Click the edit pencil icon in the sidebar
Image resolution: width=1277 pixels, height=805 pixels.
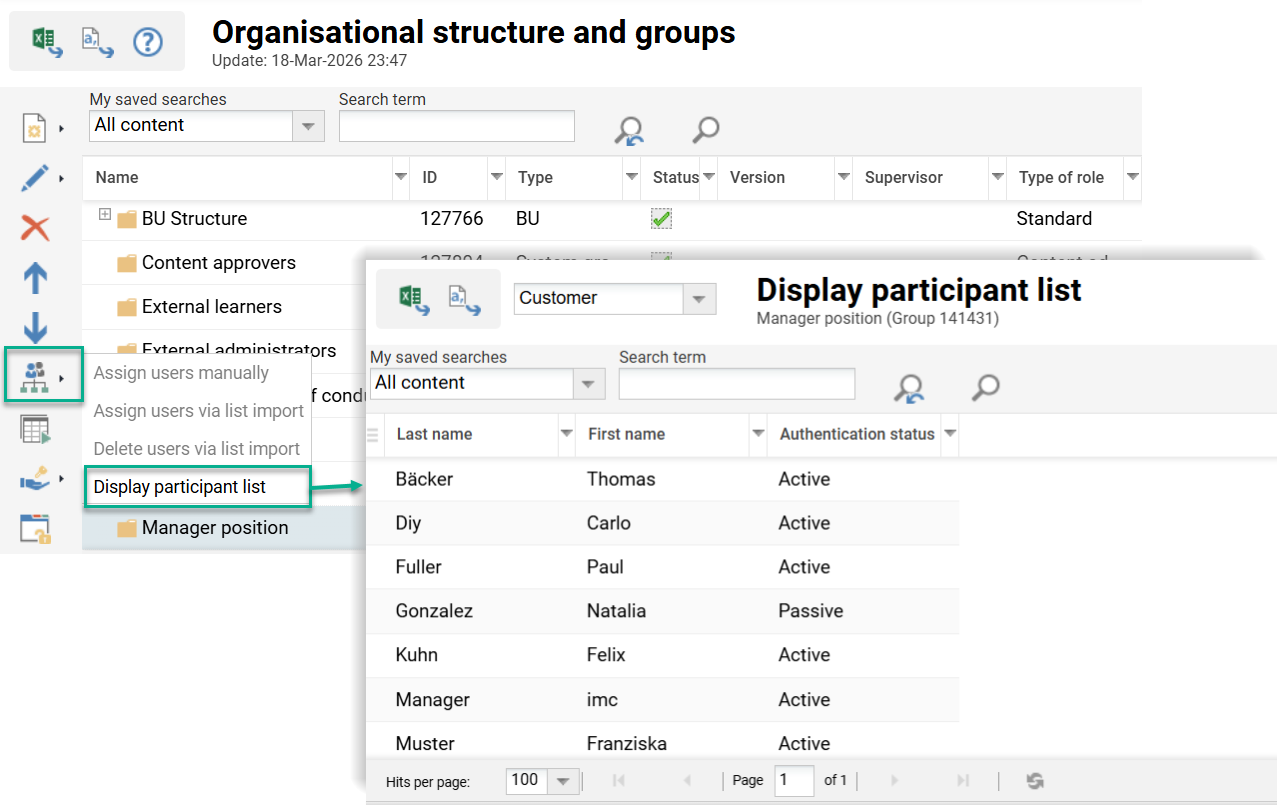point(35,178)
